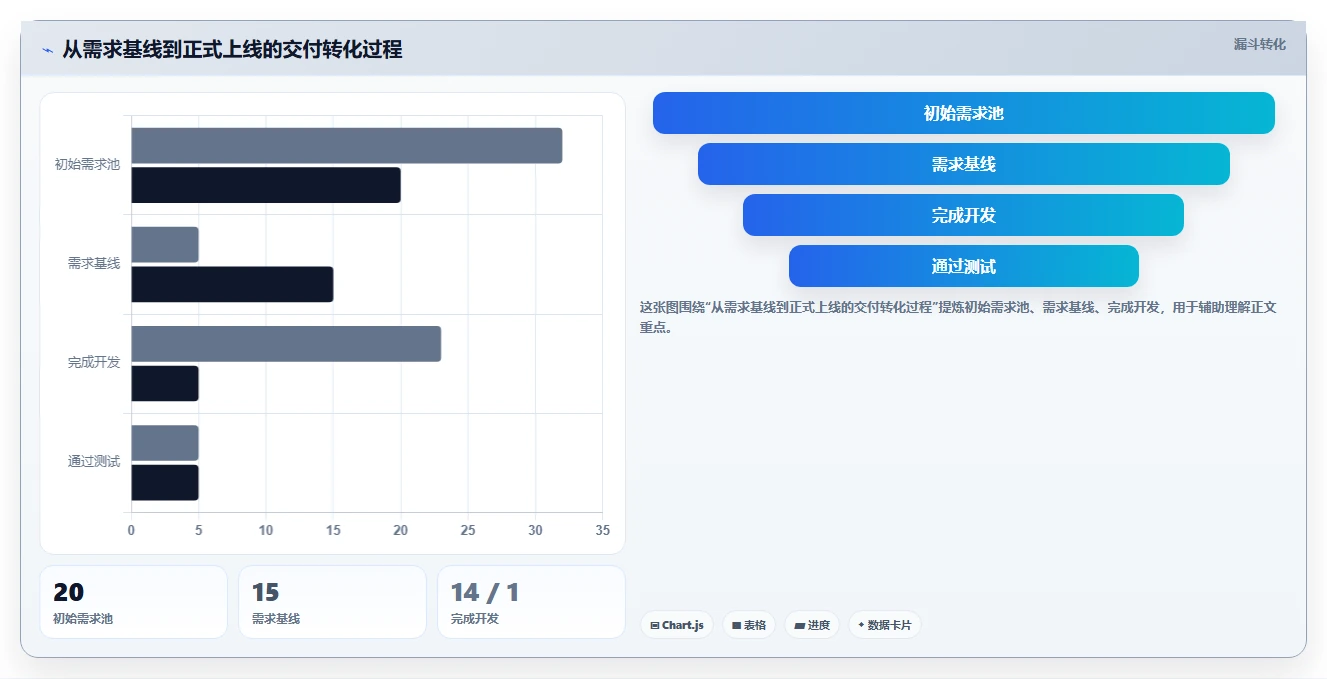Select the 完成开发 funnel stage
Screen dimensions: 1327x679
coord(964,215)
